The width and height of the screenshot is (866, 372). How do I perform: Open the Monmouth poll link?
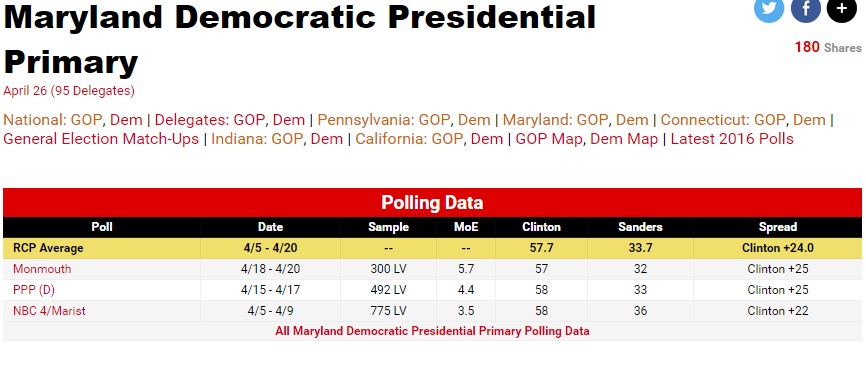click(42, 269)
